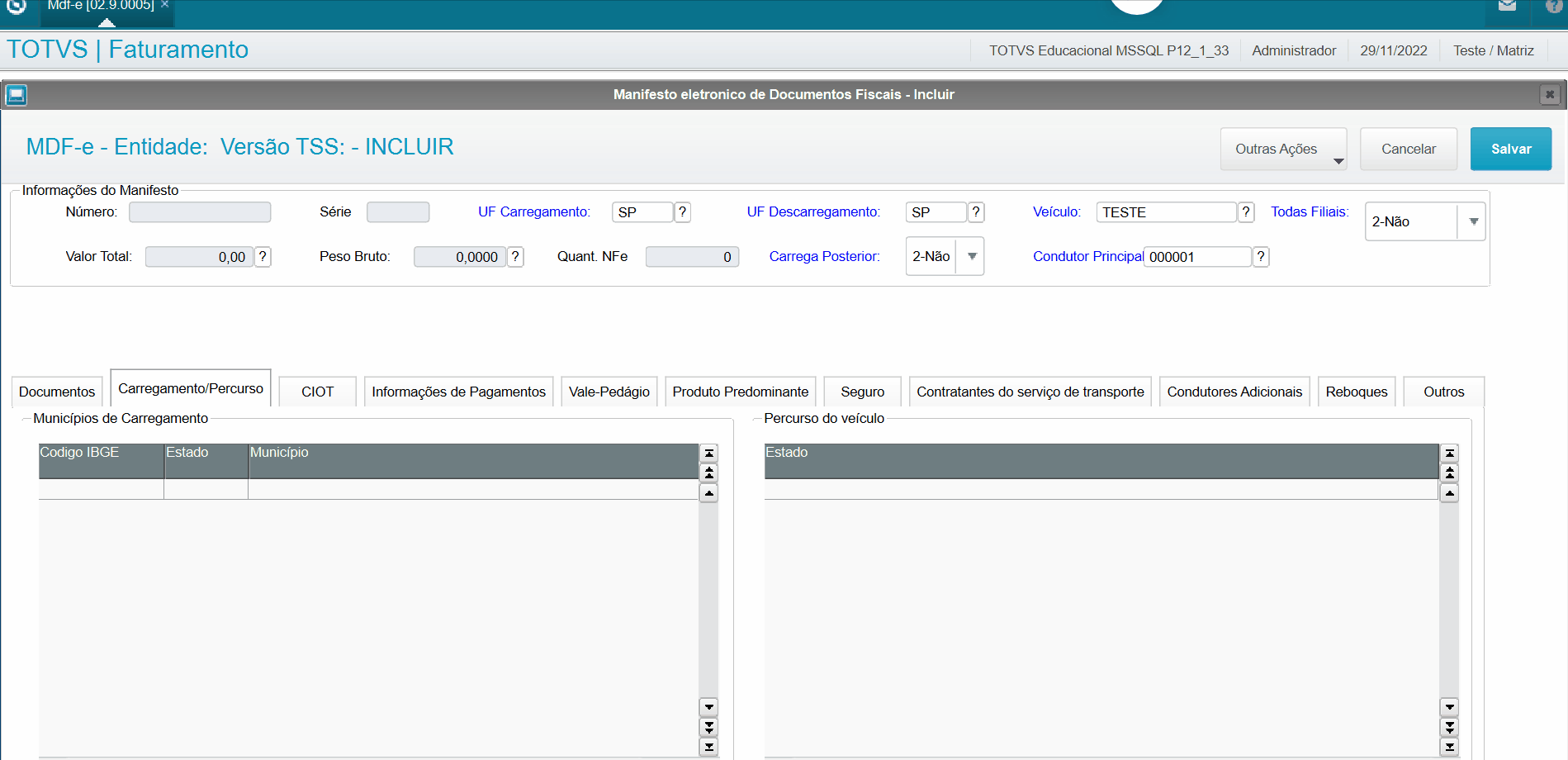The image size is (1568, 760).
Task: Switch to Produto Predominante tab
Action: [x=741, y=392]
